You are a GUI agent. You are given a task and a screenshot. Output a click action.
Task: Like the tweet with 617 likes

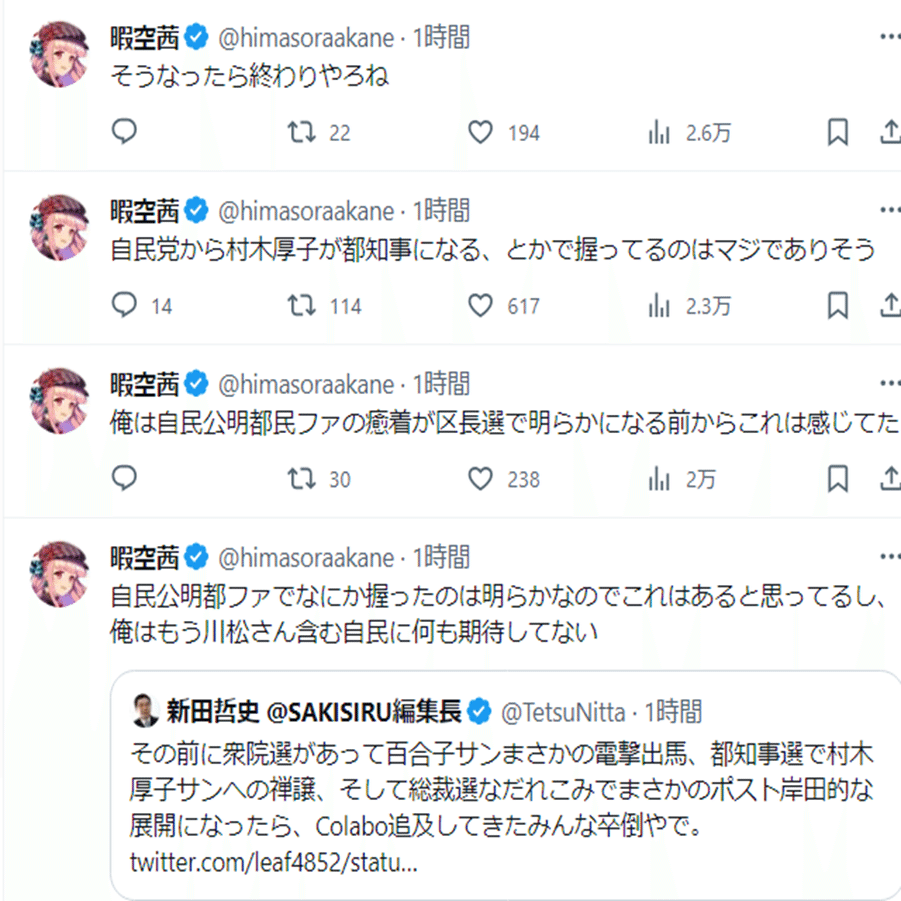tap(481, 306)
